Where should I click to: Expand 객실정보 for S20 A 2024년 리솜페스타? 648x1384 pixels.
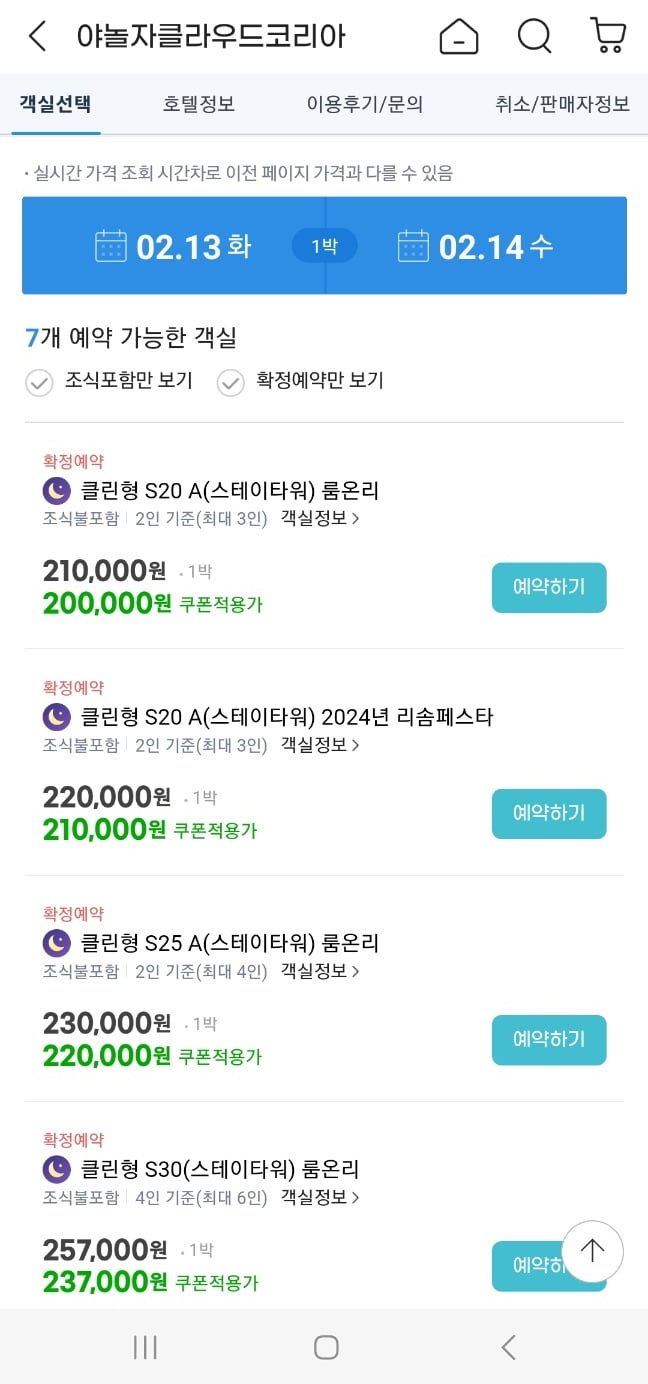click(320, 745)
